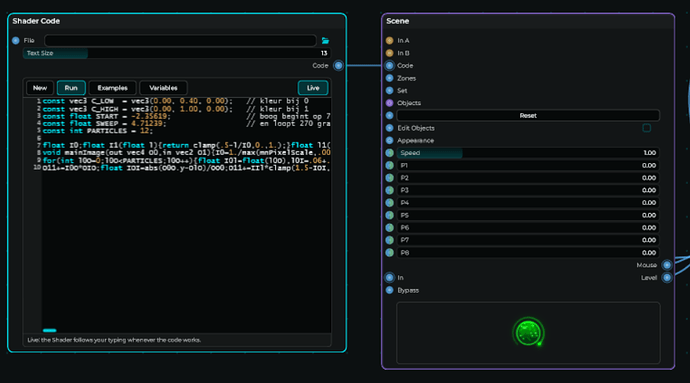This screenshot has height=383, width=690.
Task: Click code line 4 defining SWEEP
Action: point(187,124)
